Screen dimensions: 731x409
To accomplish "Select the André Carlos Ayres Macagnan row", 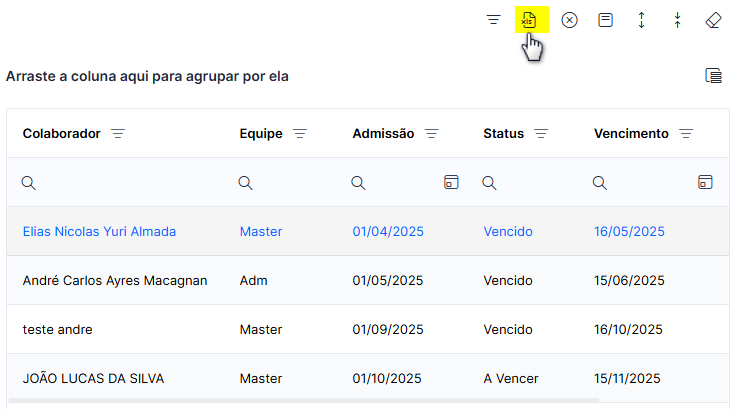I will click(x=368, y=280).
